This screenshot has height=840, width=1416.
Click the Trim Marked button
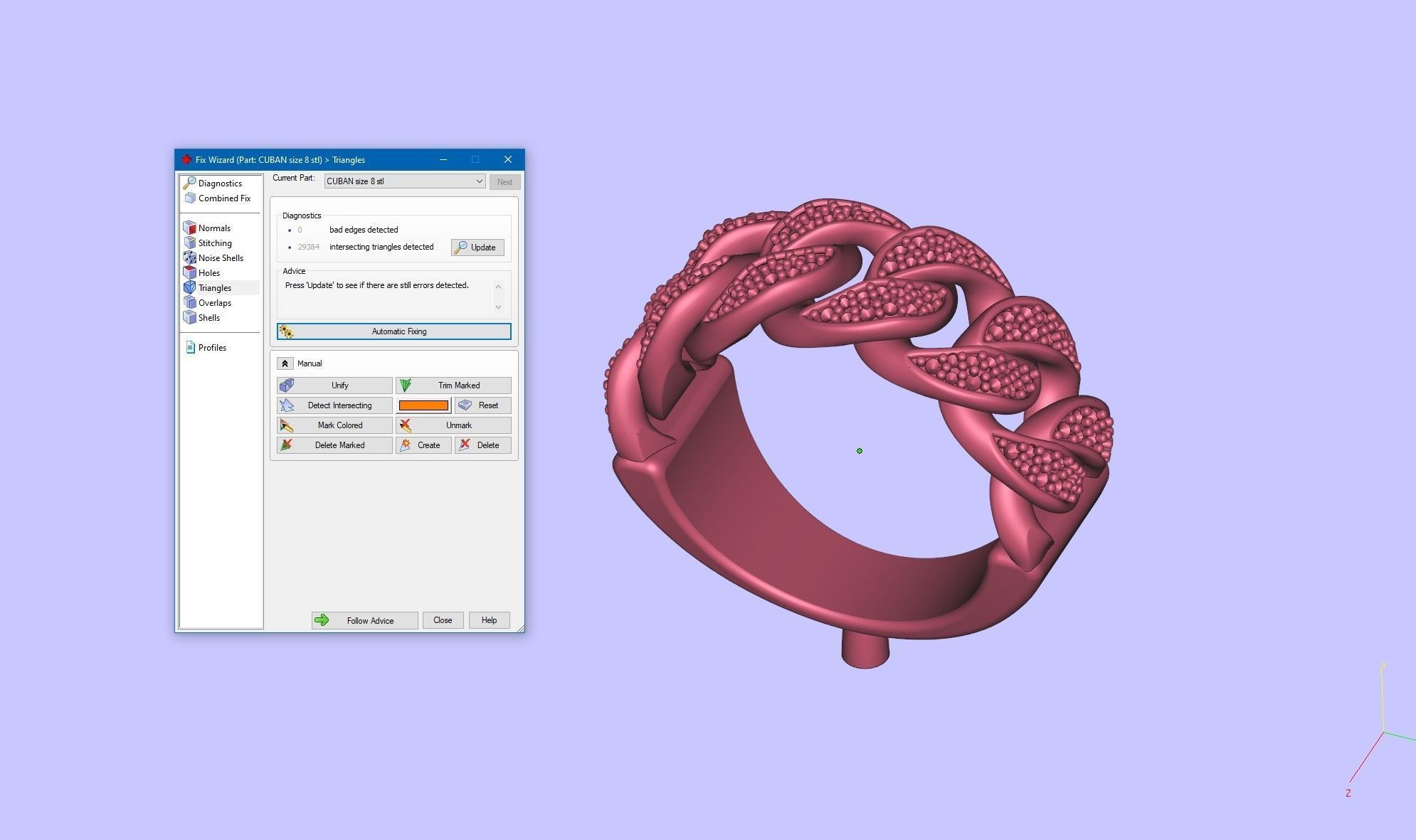[453, 386]
